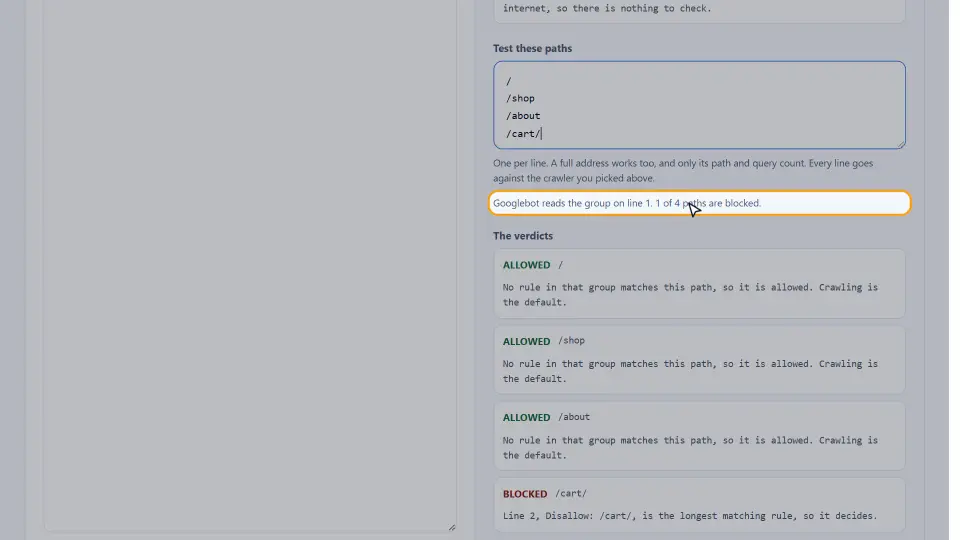Click the ALLOWED verdict card for /
960x540 pixels.
[699, 283]
